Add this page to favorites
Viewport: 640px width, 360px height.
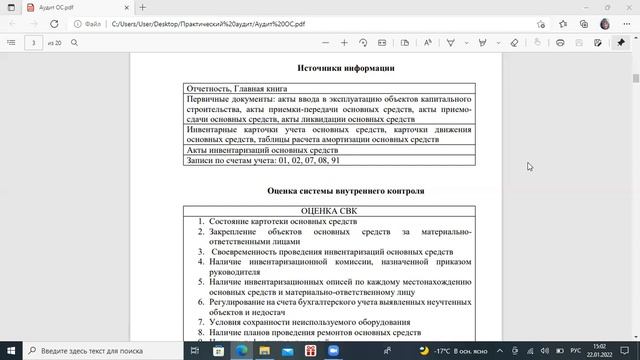541,24
